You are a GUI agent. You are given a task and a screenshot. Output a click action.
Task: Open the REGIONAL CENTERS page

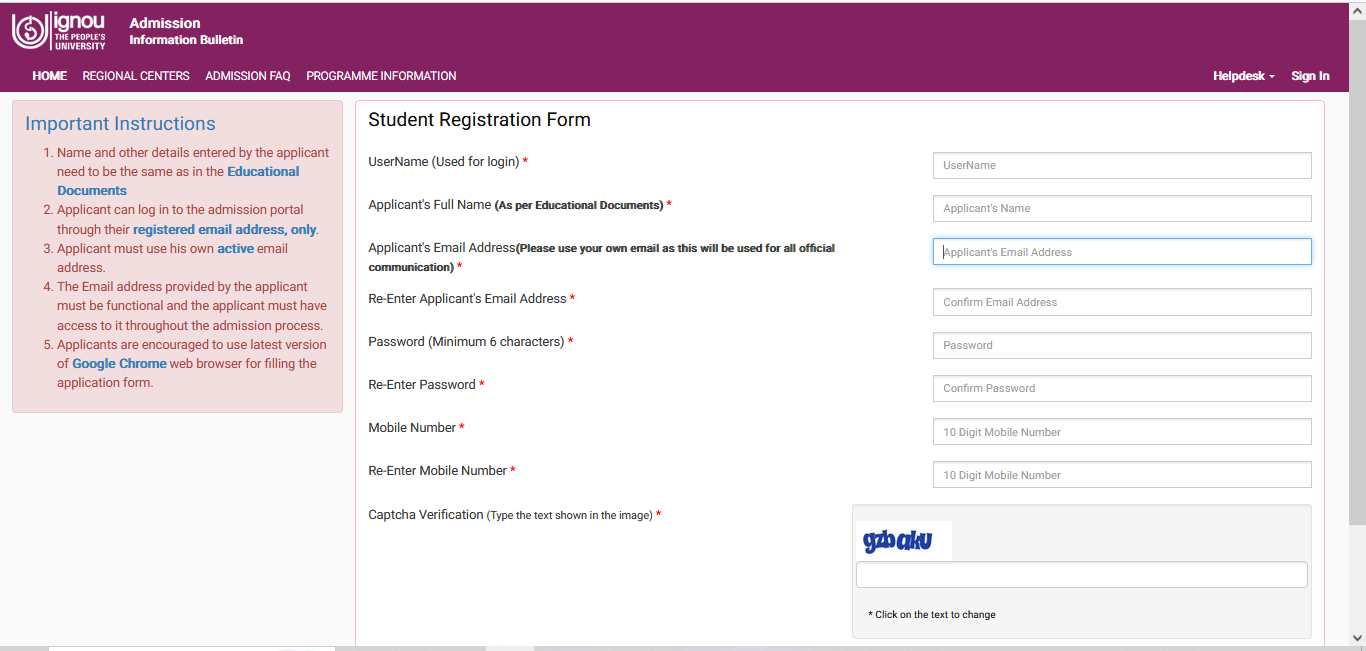pos(136,76)
